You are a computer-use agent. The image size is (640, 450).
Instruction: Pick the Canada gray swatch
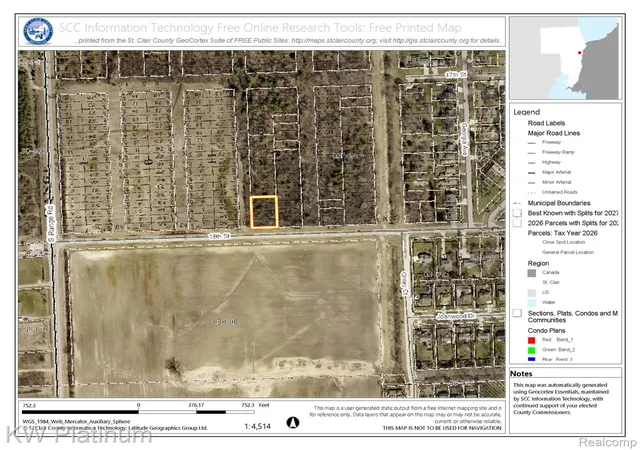tap(531, 273)
